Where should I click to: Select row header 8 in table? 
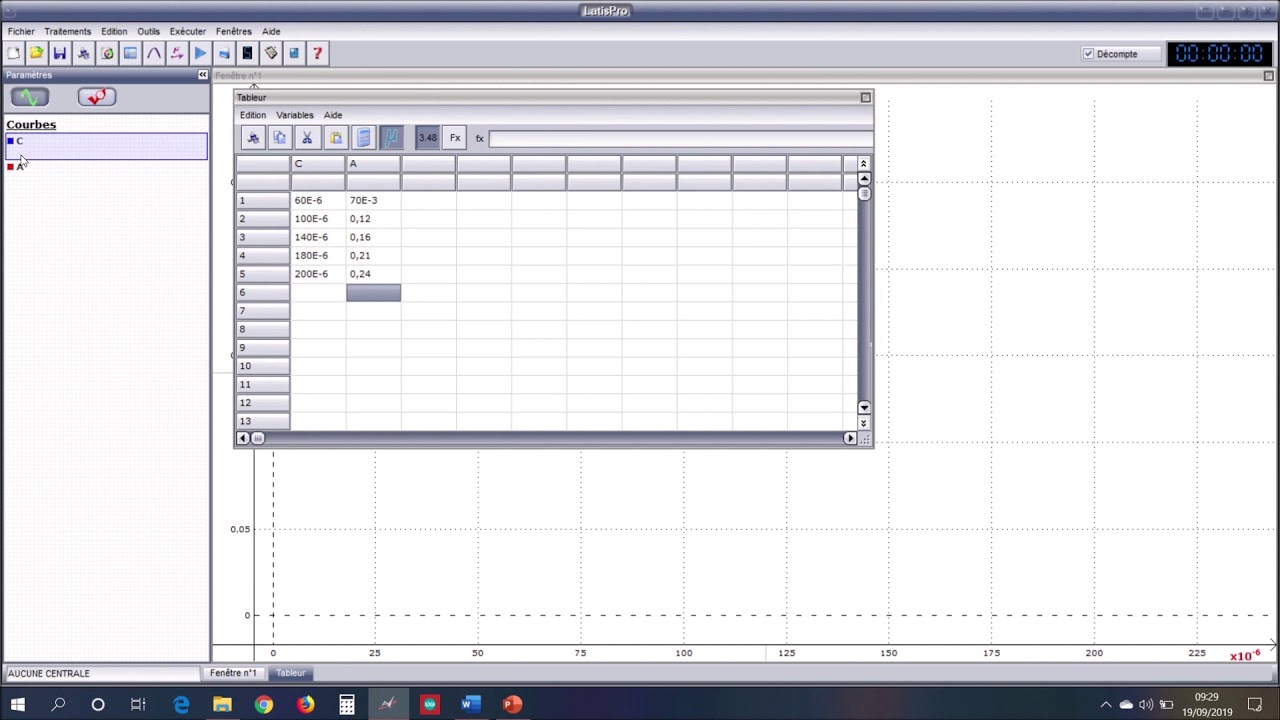[x=263, y=329]
